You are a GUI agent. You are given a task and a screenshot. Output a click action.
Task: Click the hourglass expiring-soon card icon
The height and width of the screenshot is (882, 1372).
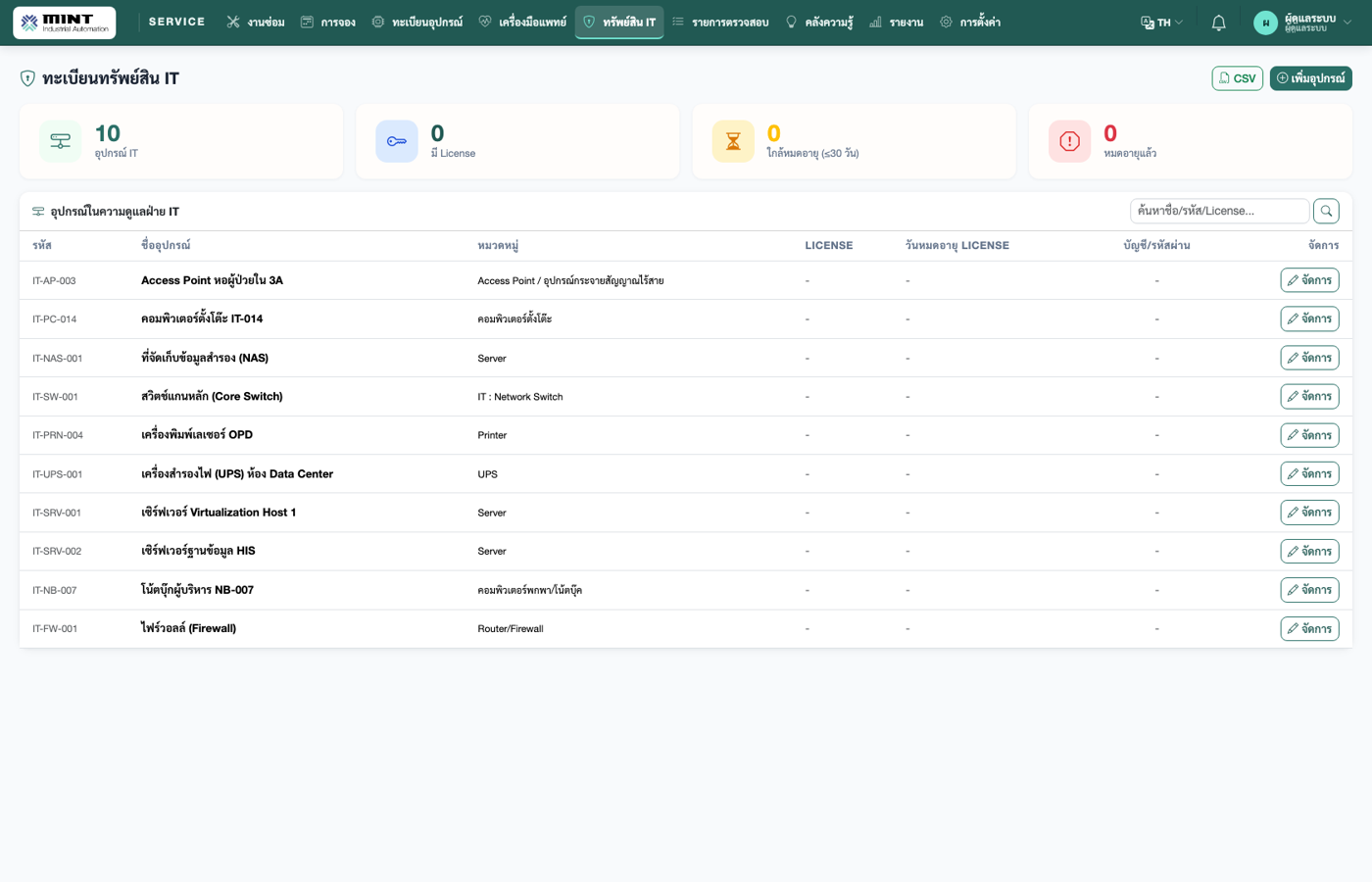pyautogui.click(x=733, y=141)
